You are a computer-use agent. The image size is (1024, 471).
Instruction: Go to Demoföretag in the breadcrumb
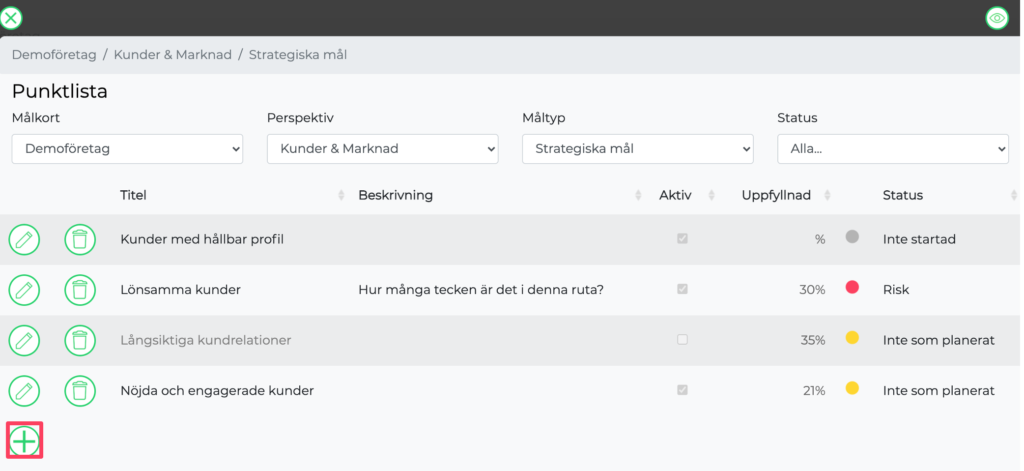54,55
